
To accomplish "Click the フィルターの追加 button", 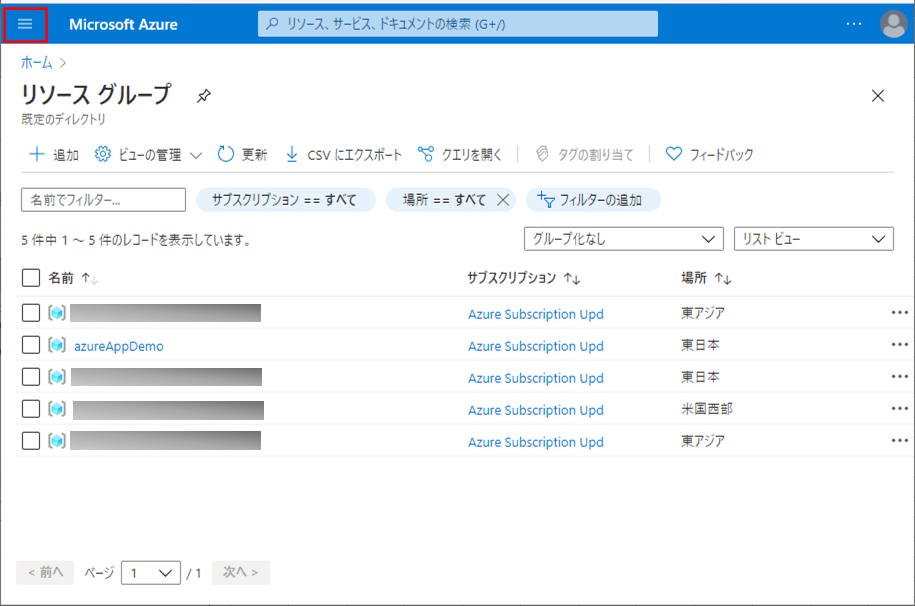I will 593,200.
